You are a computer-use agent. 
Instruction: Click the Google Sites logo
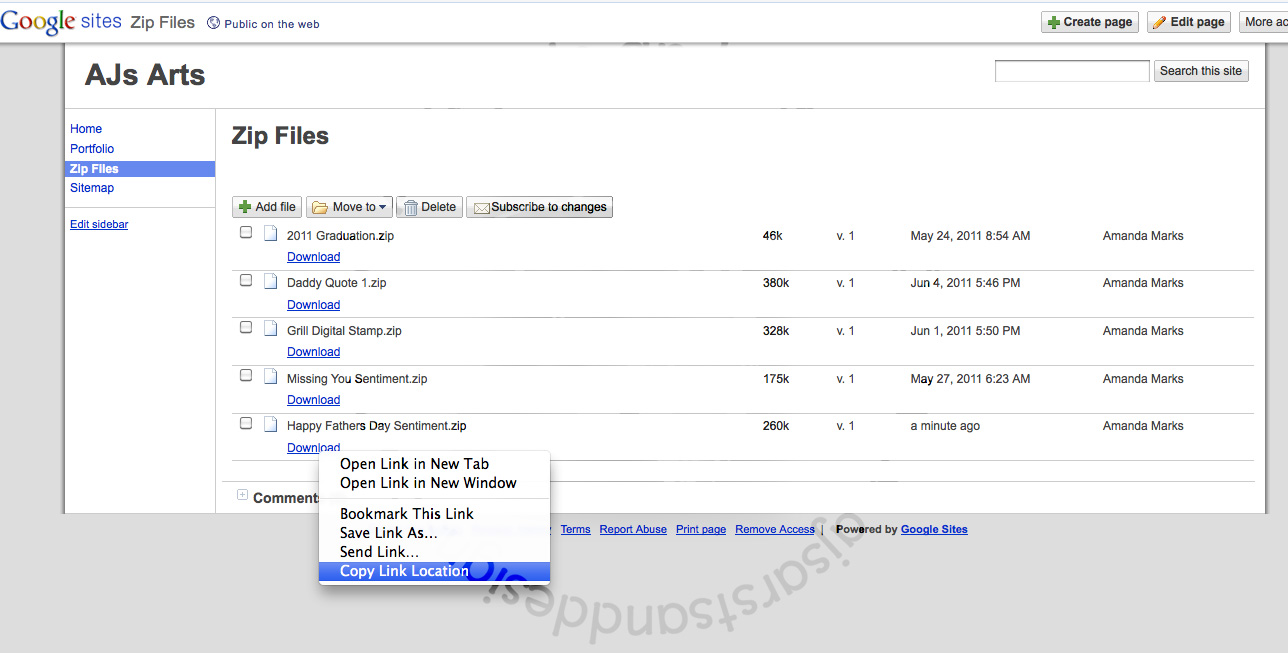(61, 22)
